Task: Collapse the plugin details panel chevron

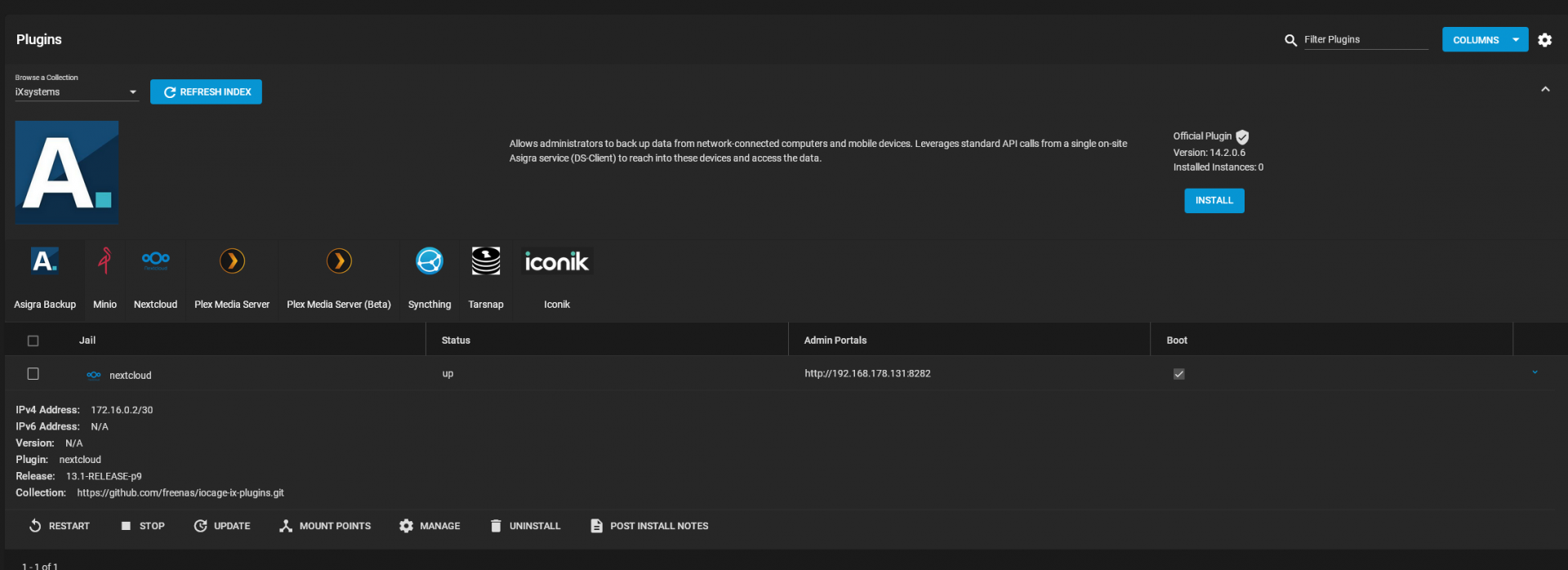Action: coord(1545,89)
